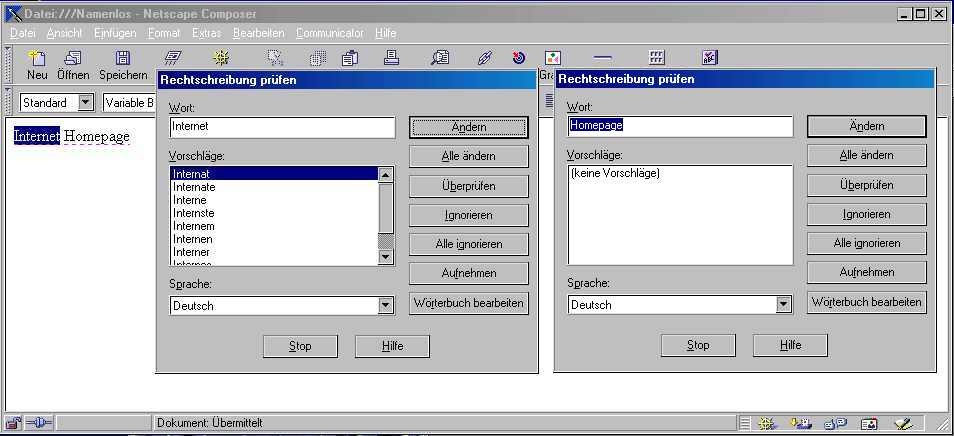The width and height of the screenshot is (954, 436).
Task: Open the Einfügen menu
Action: [115, 33]
